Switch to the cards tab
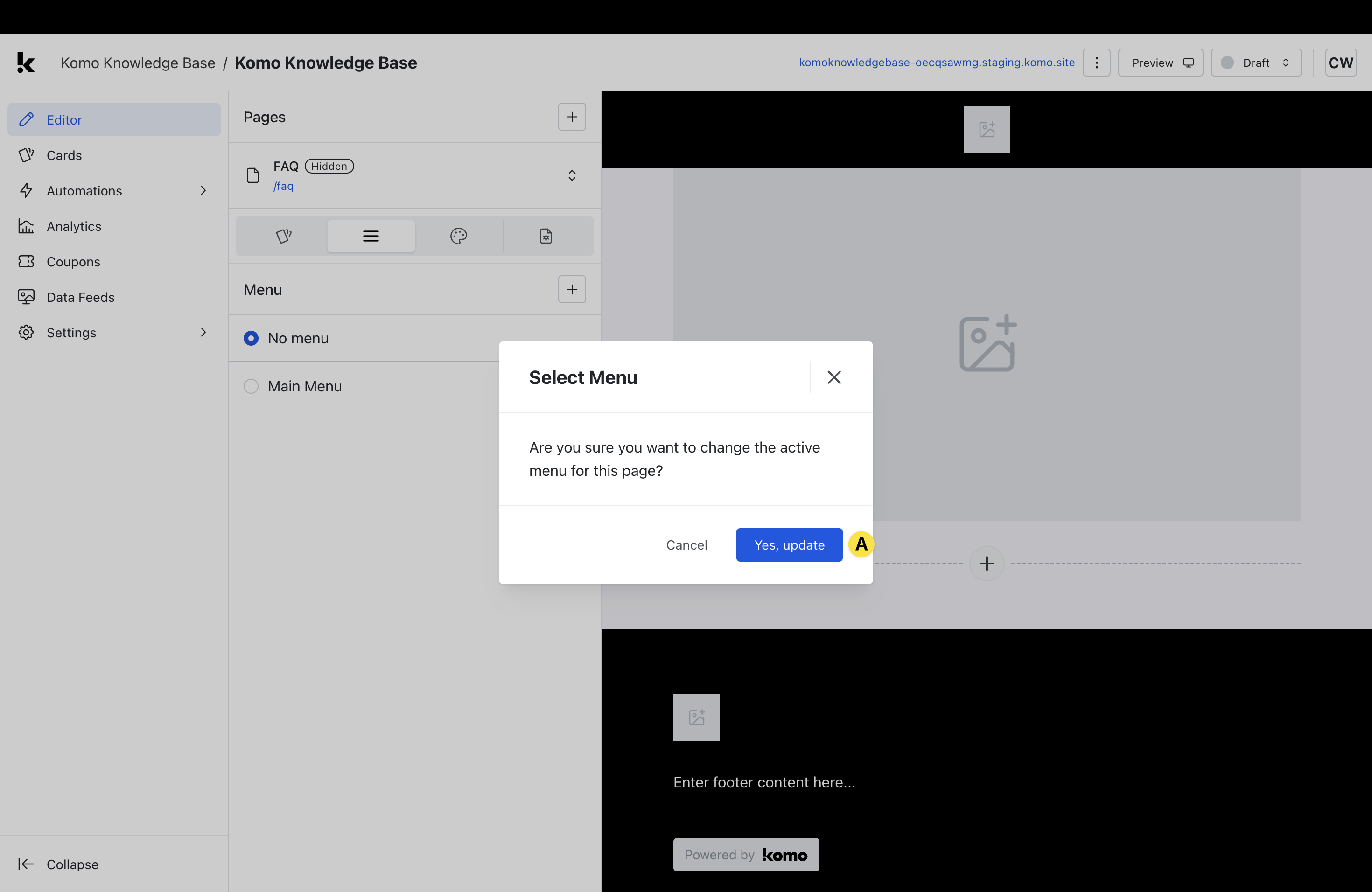The height and width of the screenshot is (892, 1372). [284, 236]
